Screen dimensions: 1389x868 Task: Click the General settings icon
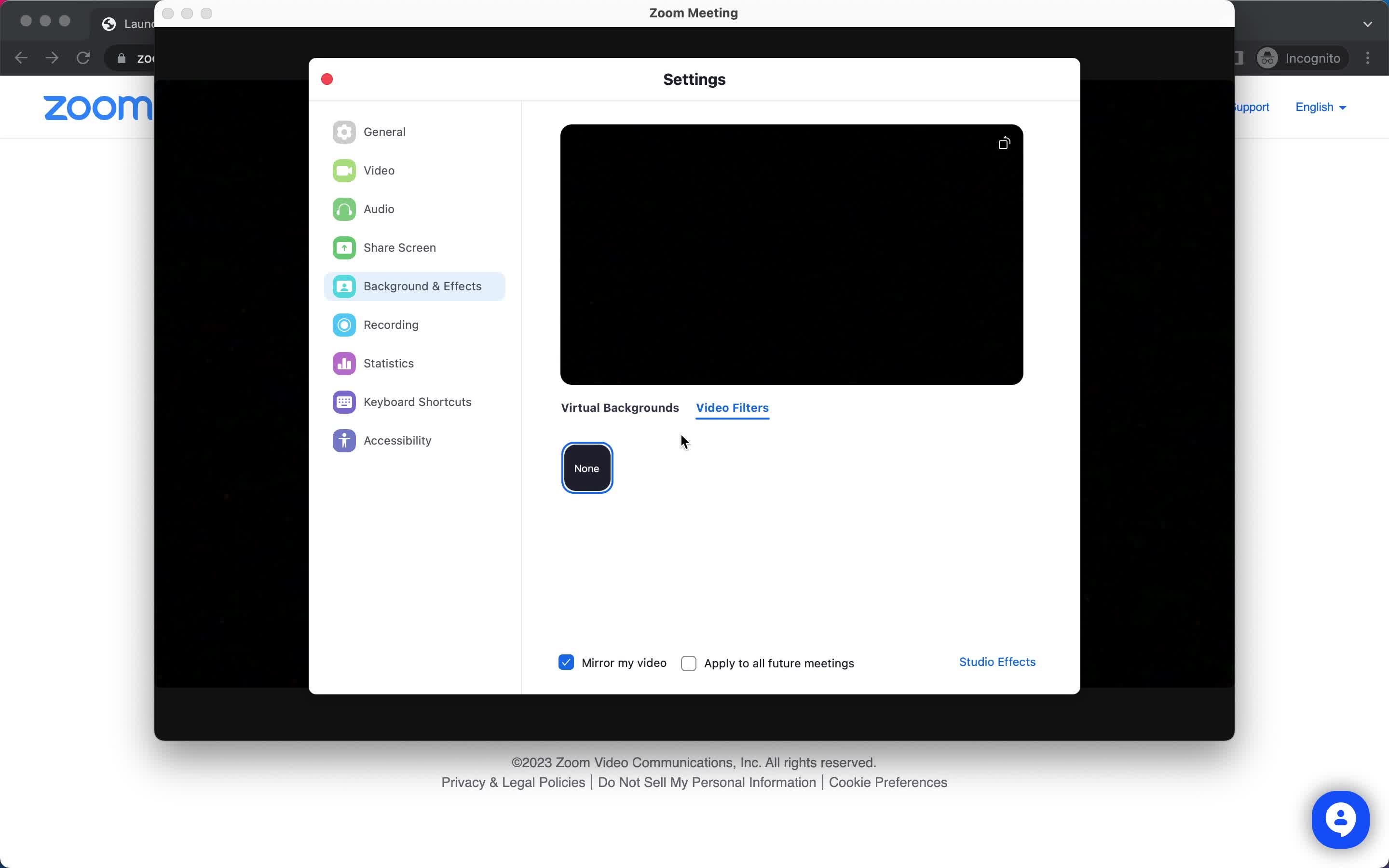click(344, 131)
